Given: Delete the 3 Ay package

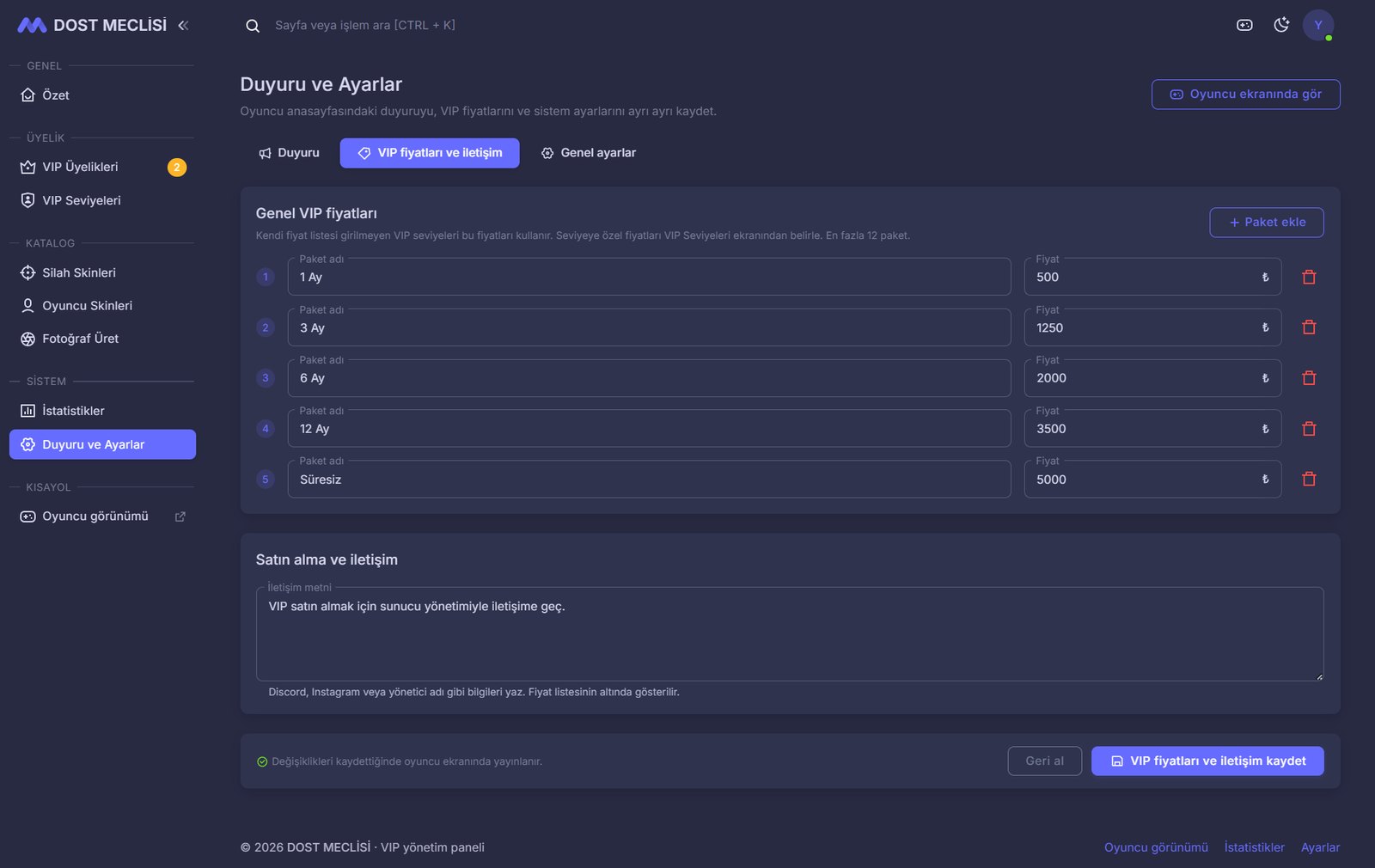Looking at the screenshot, I should tap(1309, 327).
